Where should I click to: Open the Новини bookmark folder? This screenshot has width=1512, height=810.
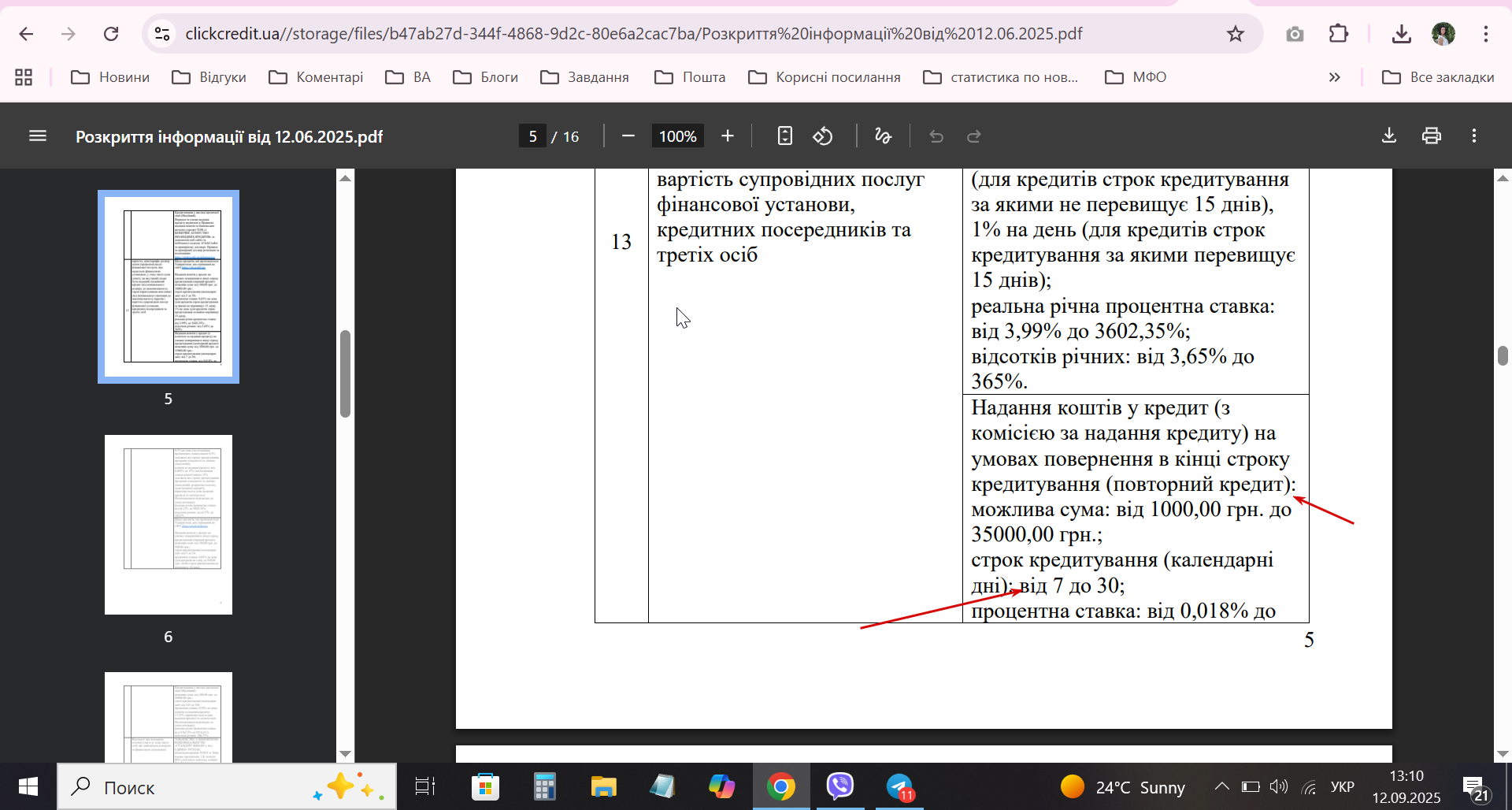[110, 77]
